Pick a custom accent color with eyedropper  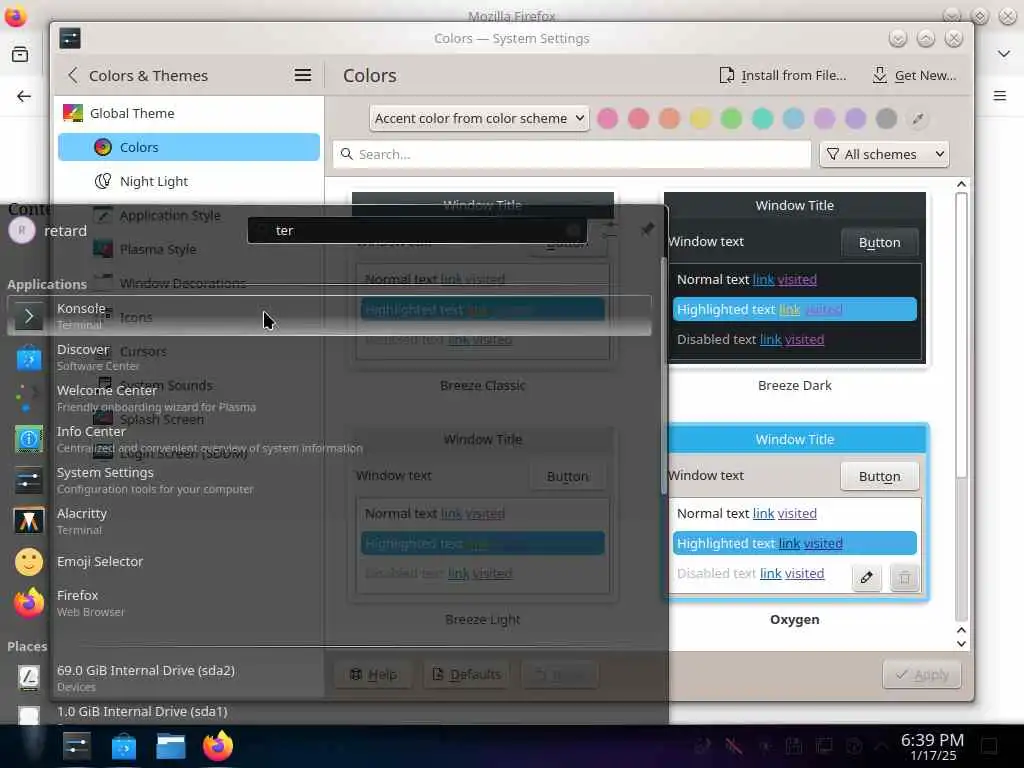pyautogui.click(x=918, y=119)
